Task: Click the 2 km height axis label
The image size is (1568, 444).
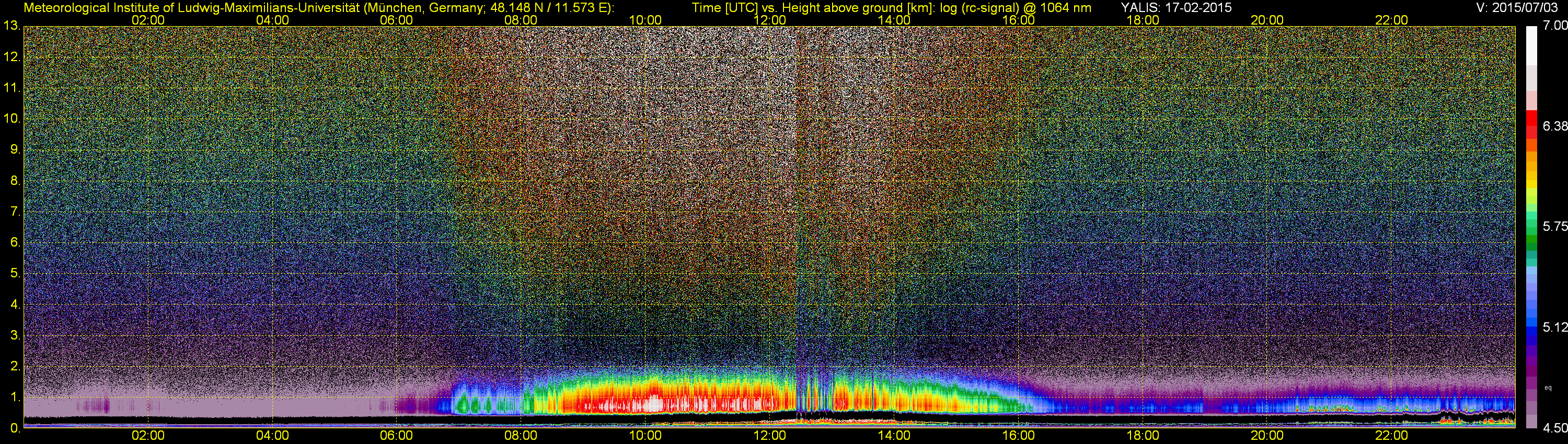Action: tap(15, 366)
